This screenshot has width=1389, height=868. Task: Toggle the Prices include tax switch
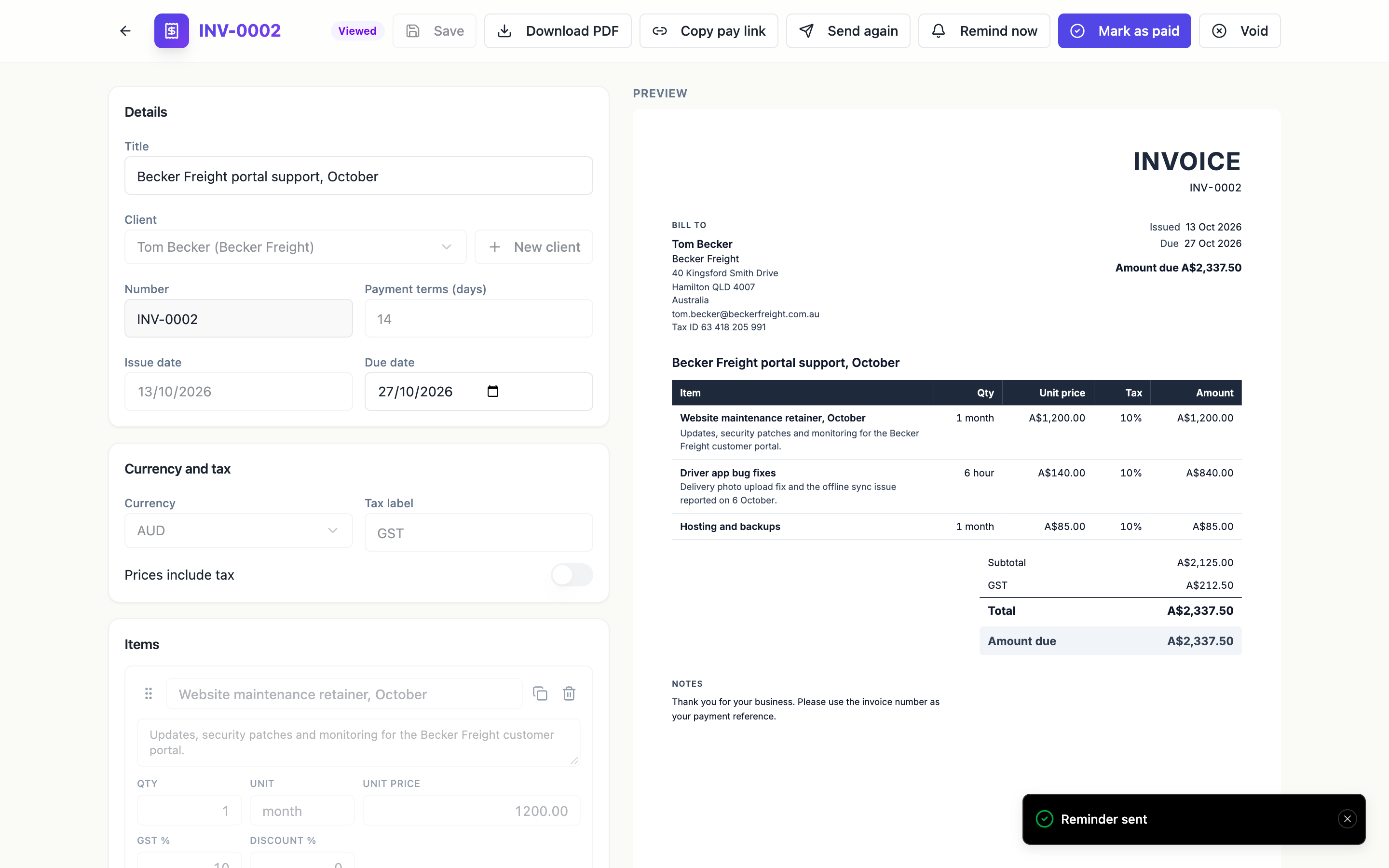pyautogui.click(x=572, y=575)
